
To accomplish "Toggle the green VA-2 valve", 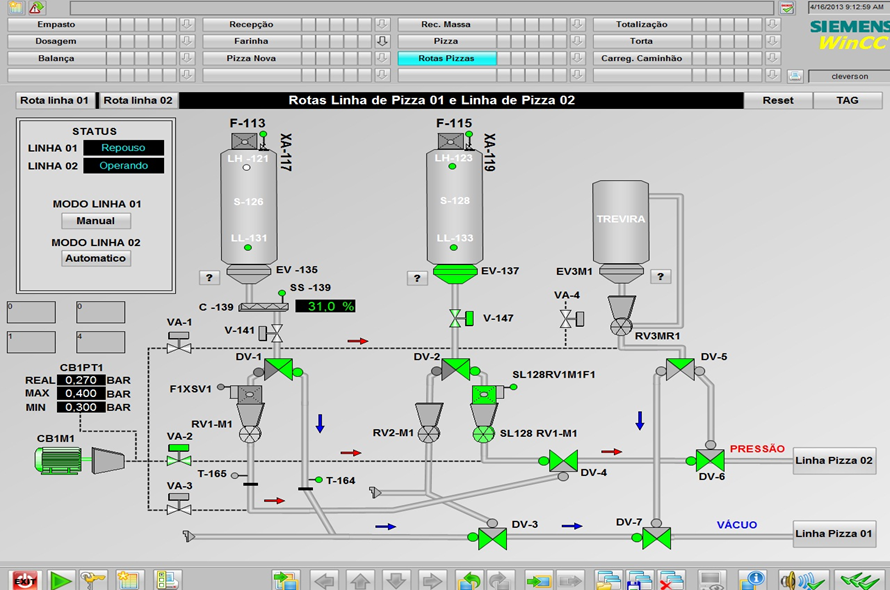I will point(179,460).
